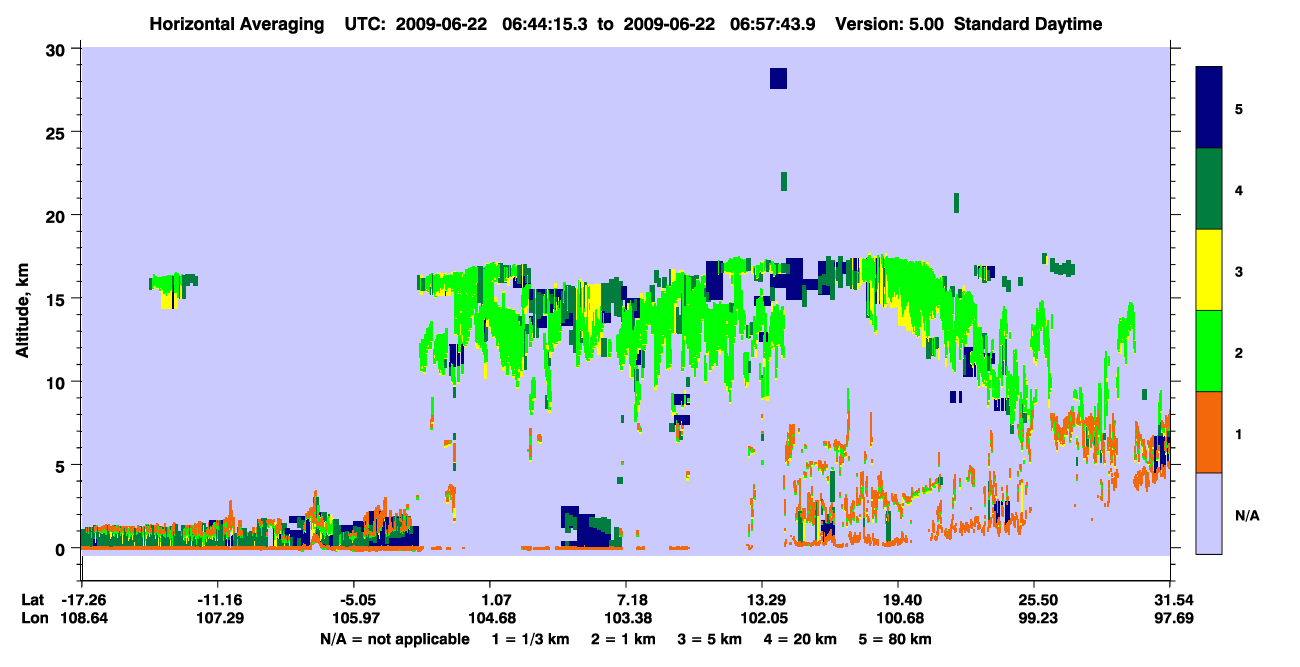Image resolution: width=1300 pixels, height=667 pixels.
Task: Click the lavender N/A colorbar segment
Action: 1209,513
